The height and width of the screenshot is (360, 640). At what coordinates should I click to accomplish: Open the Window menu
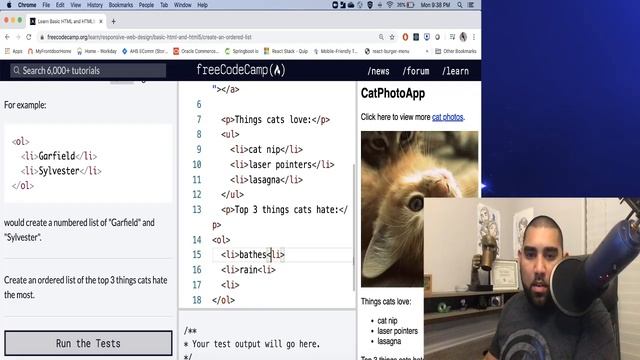tap(182, 5)
